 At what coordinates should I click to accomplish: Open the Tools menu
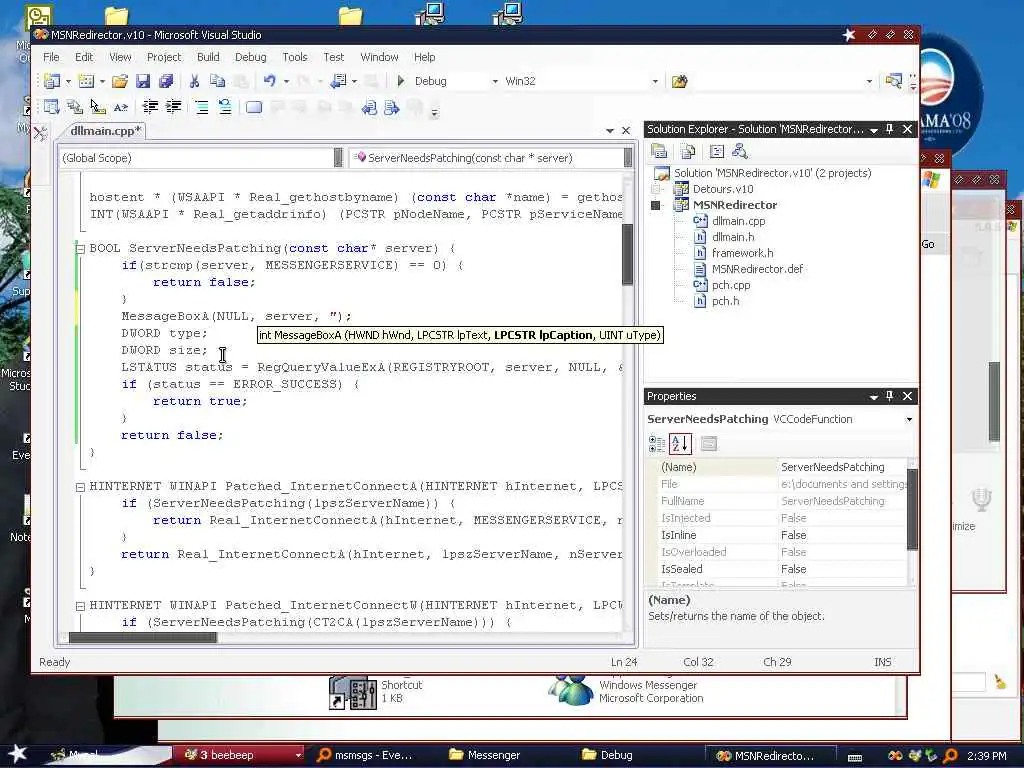click(295, 57)
